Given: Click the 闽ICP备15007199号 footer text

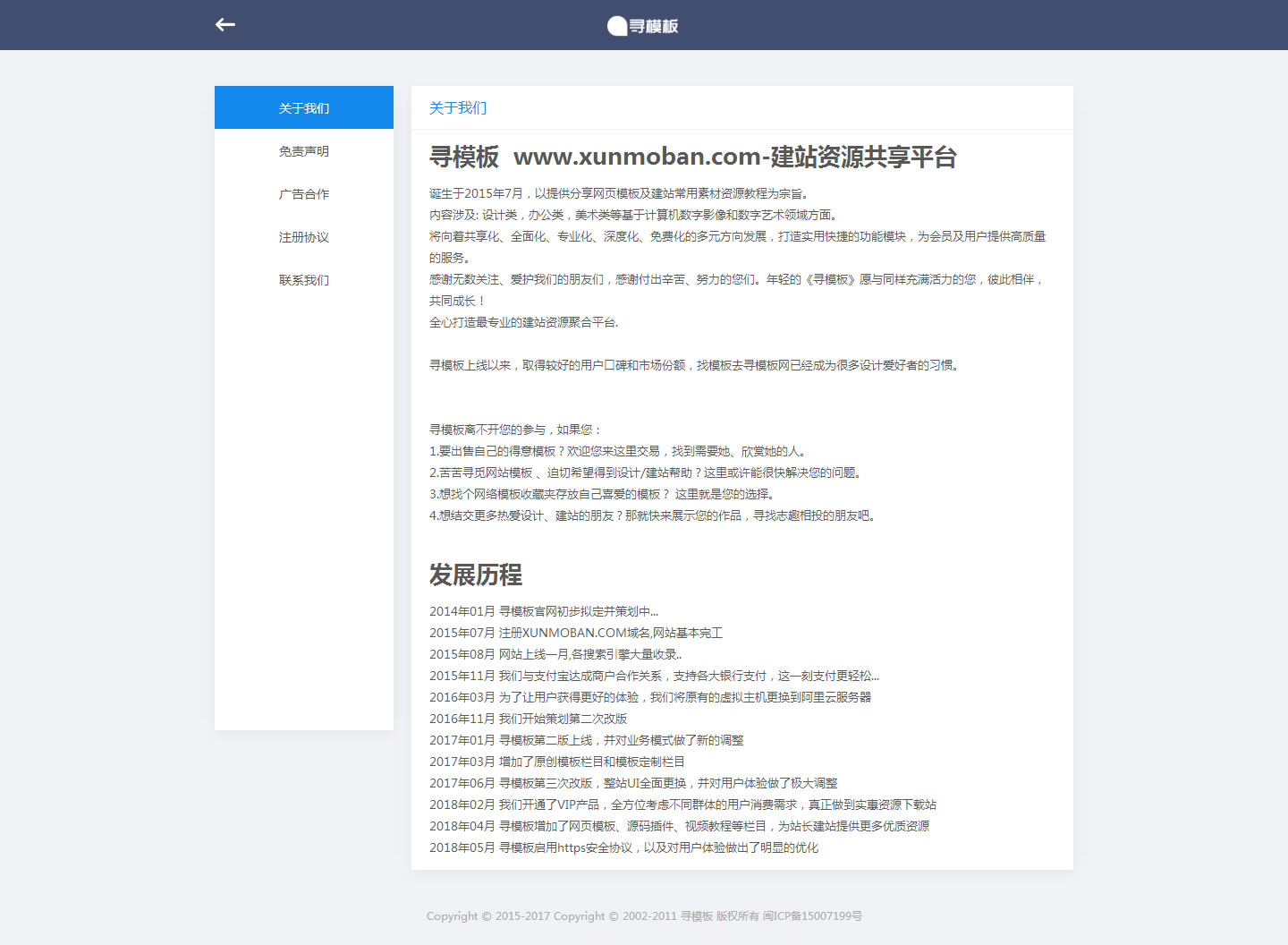Looking at the screenshot, I should pos(812,916).
